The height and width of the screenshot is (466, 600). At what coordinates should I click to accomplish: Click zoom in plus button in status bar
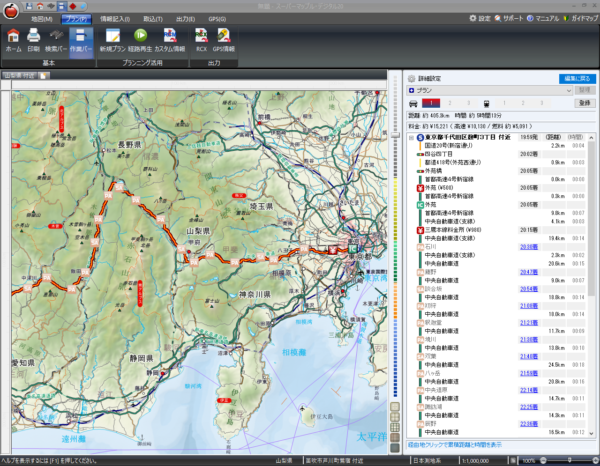pyautogui.click(x=595, y=460)
